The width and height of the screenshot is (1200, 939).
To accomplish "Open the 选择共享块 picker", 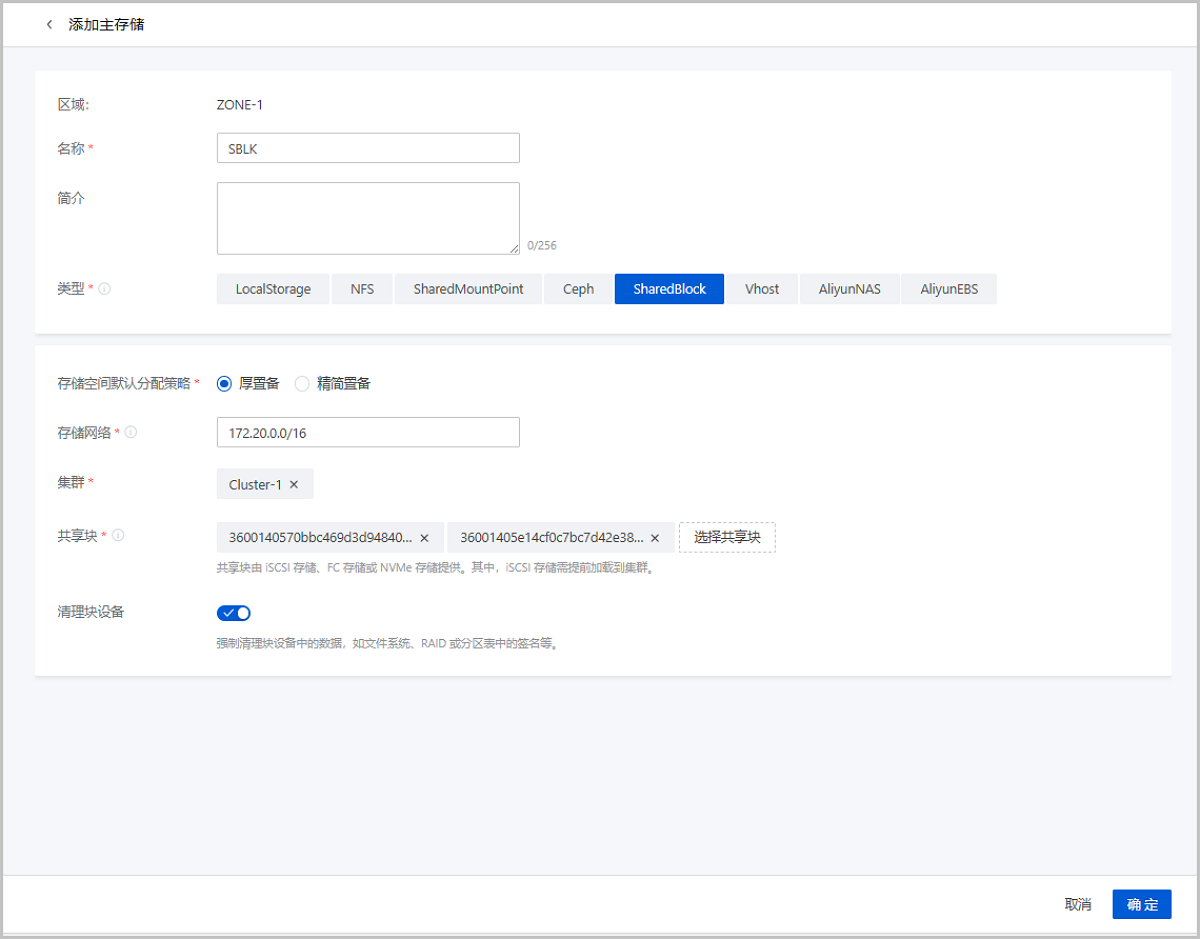I will (727, 537).
